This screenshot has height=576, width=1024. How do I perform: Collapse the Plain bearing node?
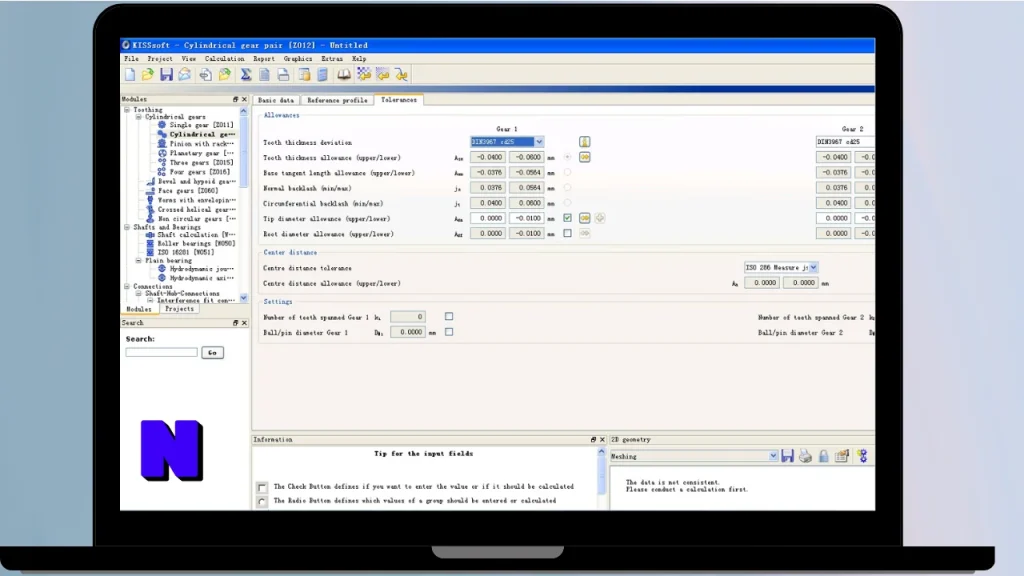pos(138,260)
